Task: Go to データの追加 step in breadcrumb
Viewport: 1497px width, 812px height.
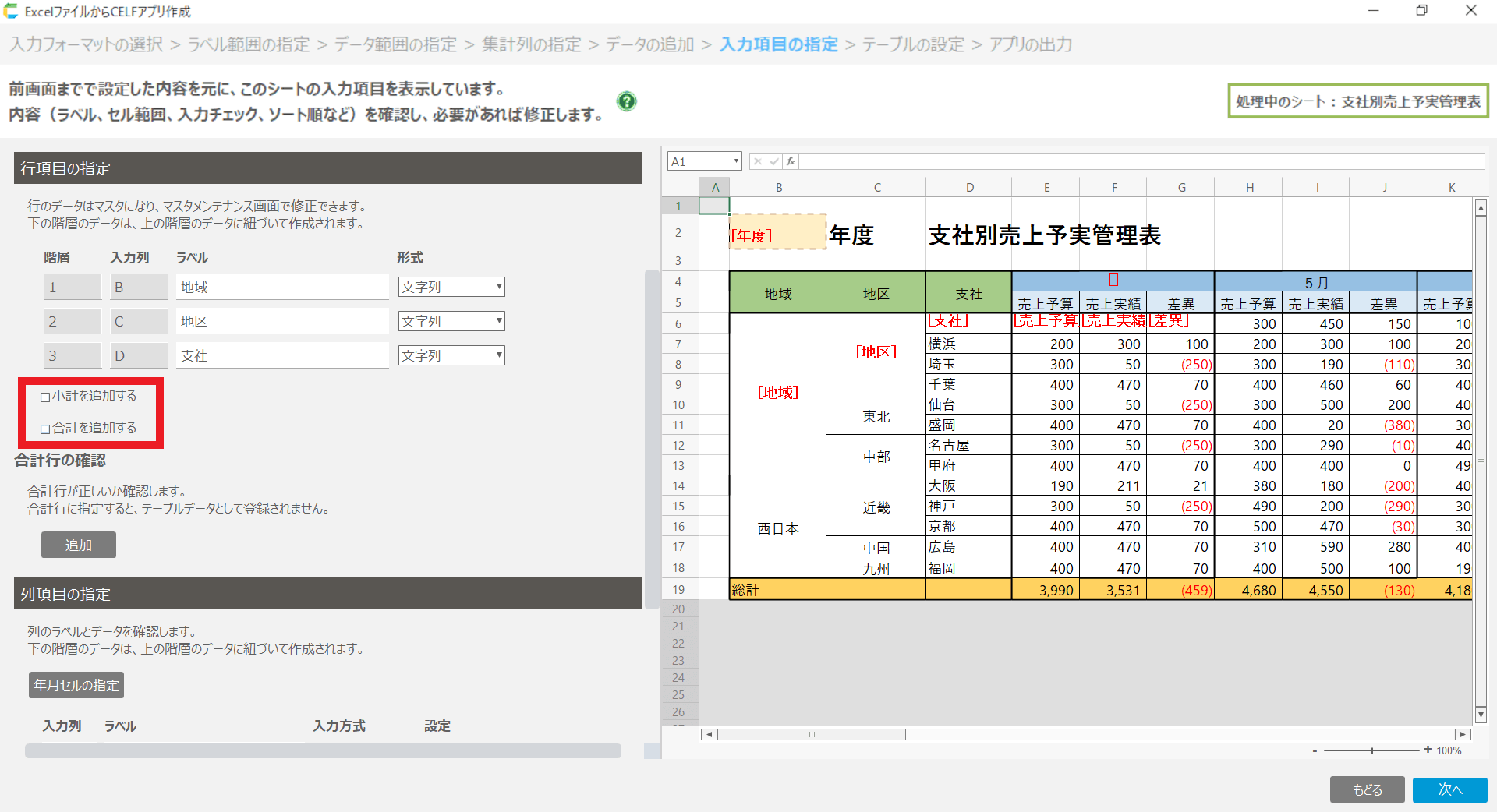Action: [649, 44]
